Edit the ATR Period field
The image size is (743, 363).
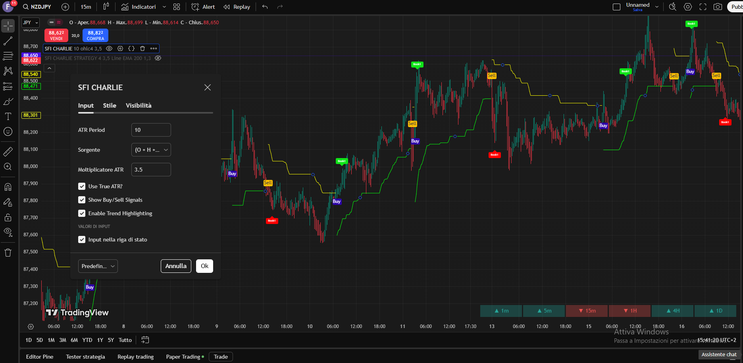151,130
